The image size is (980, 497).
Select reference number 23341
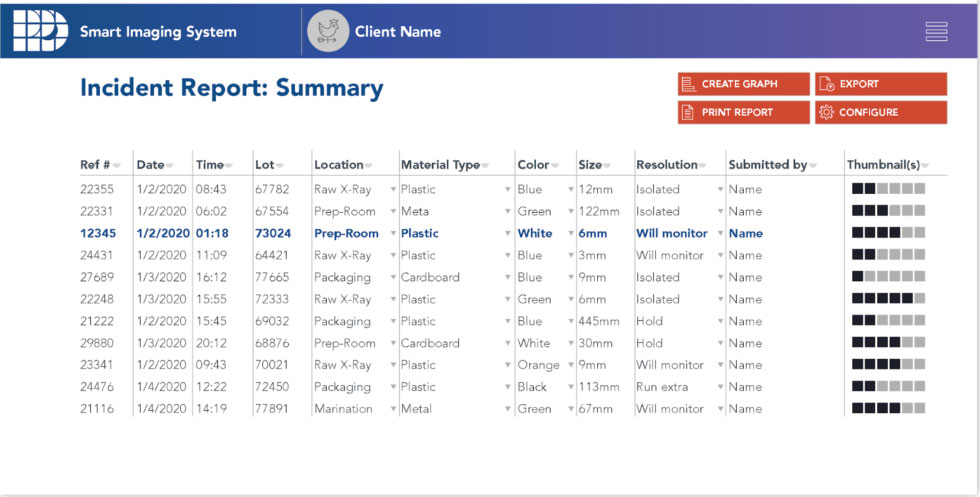[97, 365]
